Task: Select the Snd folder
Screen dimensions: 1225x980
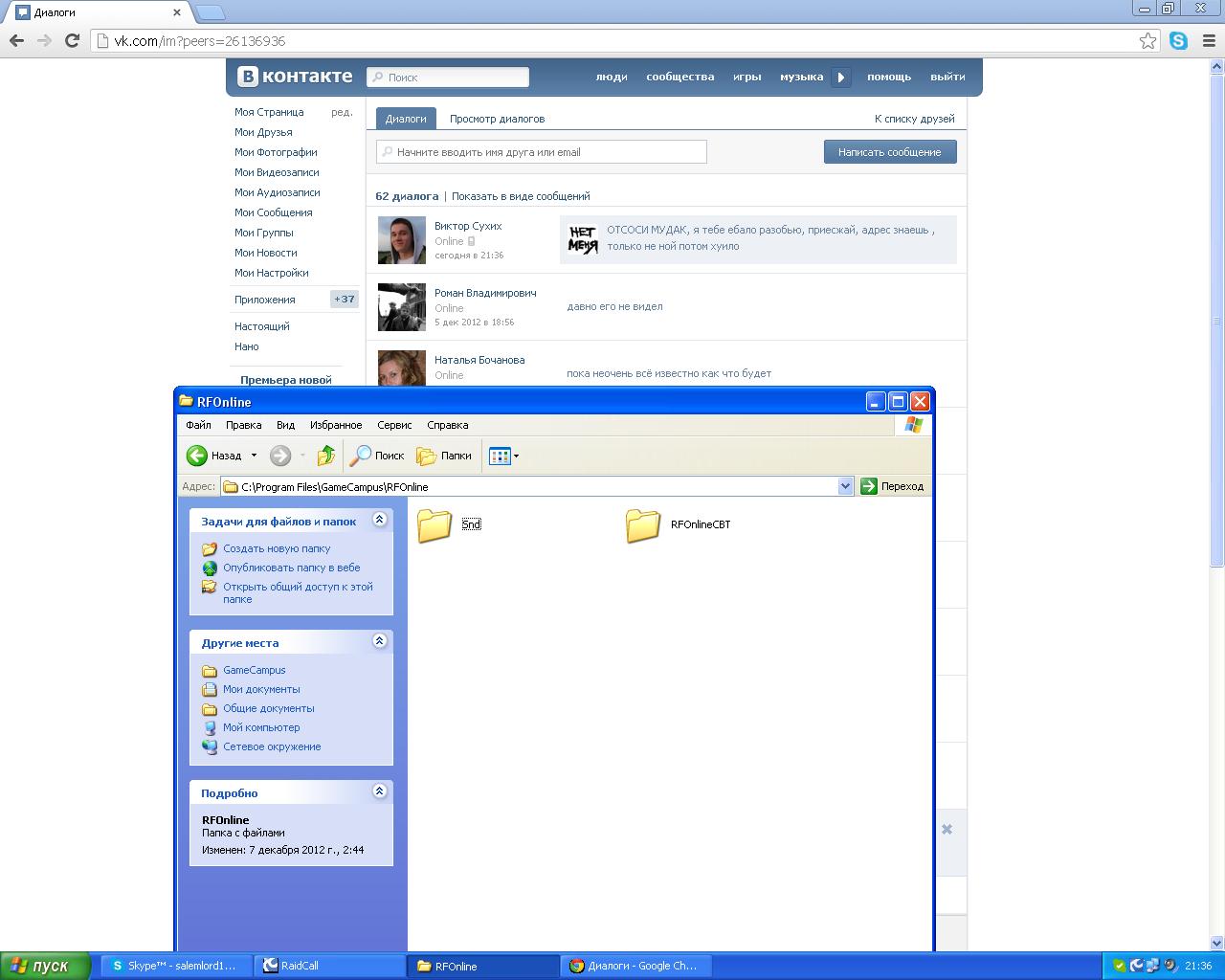Action: [x=449, y=524]
